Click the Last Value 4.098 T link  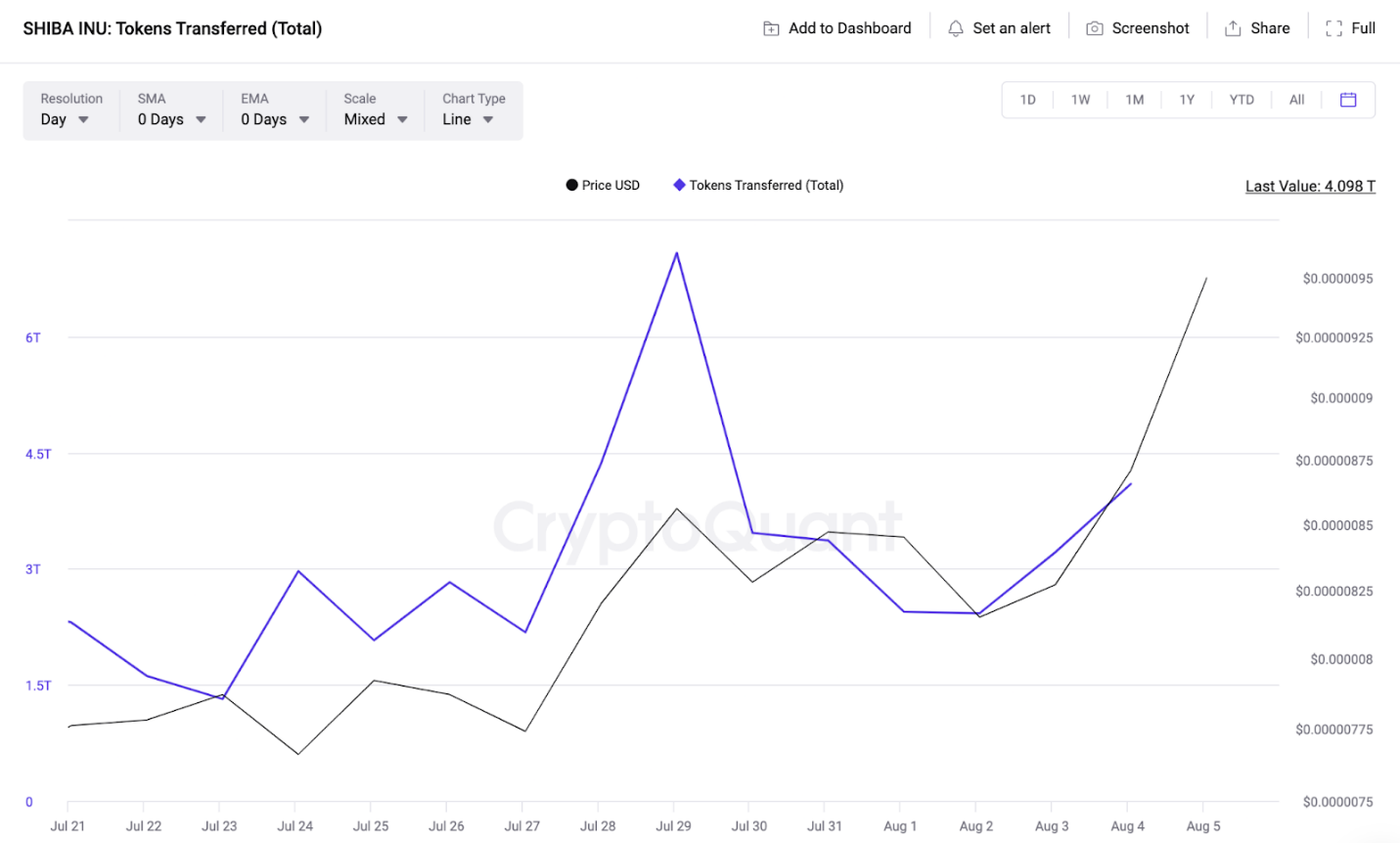[x=1310, y=186]
